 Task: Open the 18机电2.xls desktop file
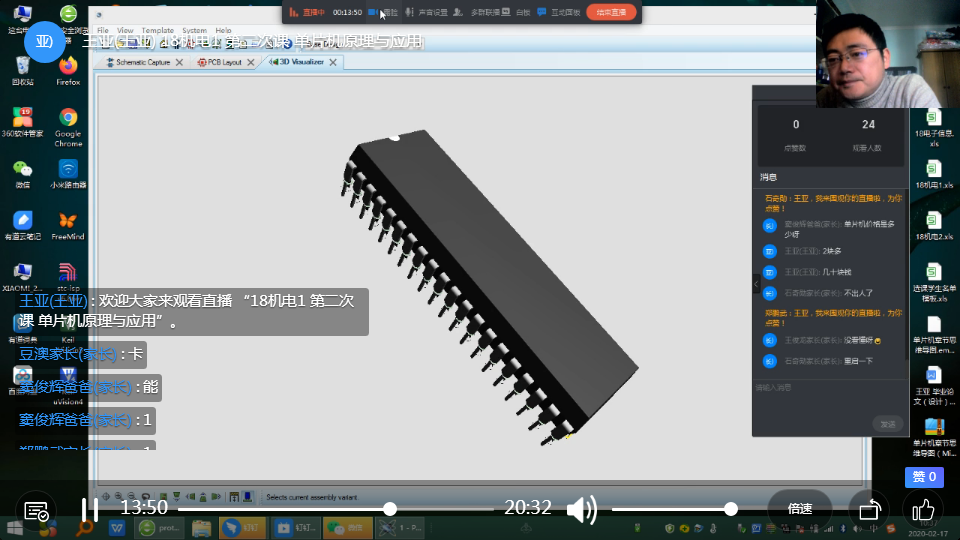pyautogui.click(x=933, y=226)
